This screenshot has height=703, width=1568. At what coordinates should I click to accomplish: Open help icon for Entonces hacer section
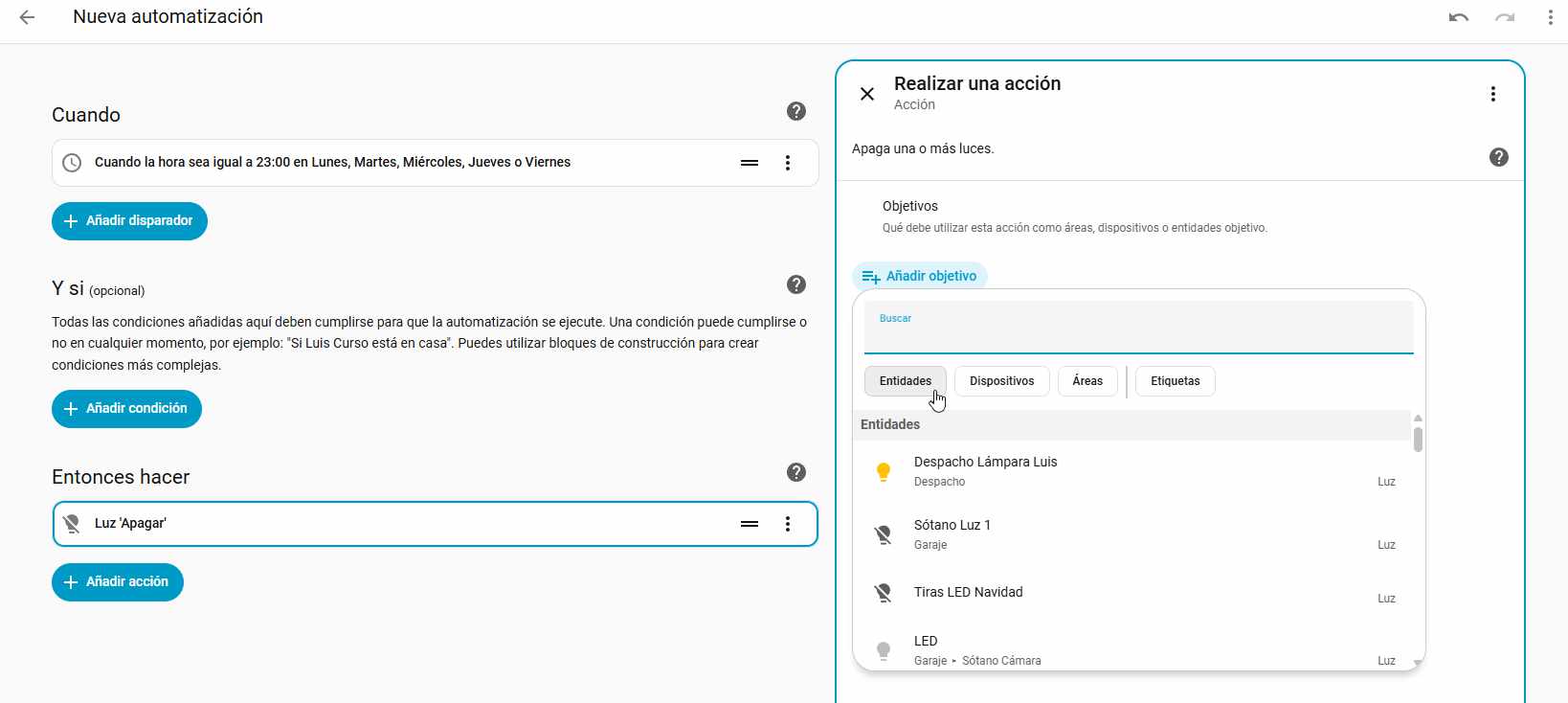coord(795,473)
